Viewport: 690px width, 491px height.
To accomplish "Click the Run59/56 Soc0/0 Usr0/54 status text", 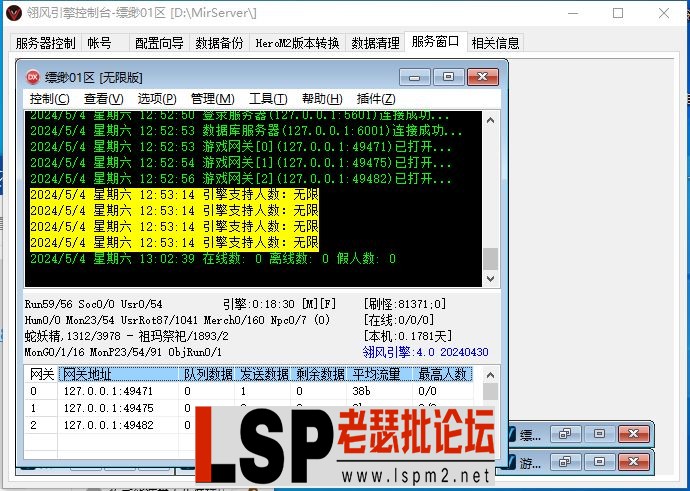I will [x=93, y=304].
